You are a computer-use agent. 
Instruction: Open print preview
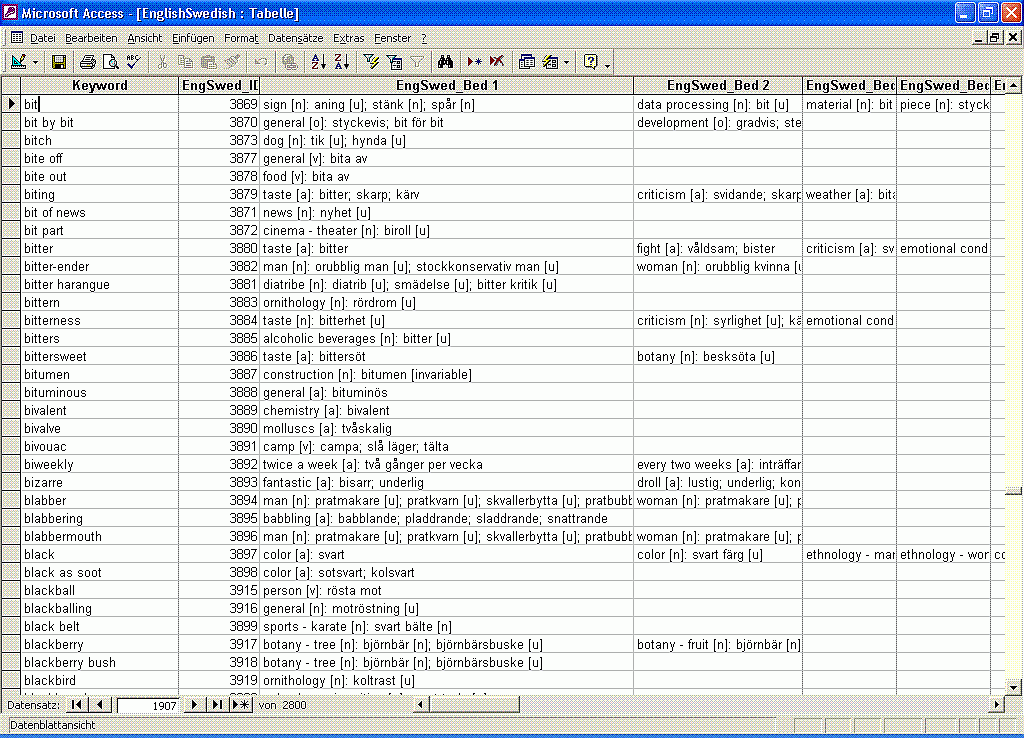tap(110, 62)
